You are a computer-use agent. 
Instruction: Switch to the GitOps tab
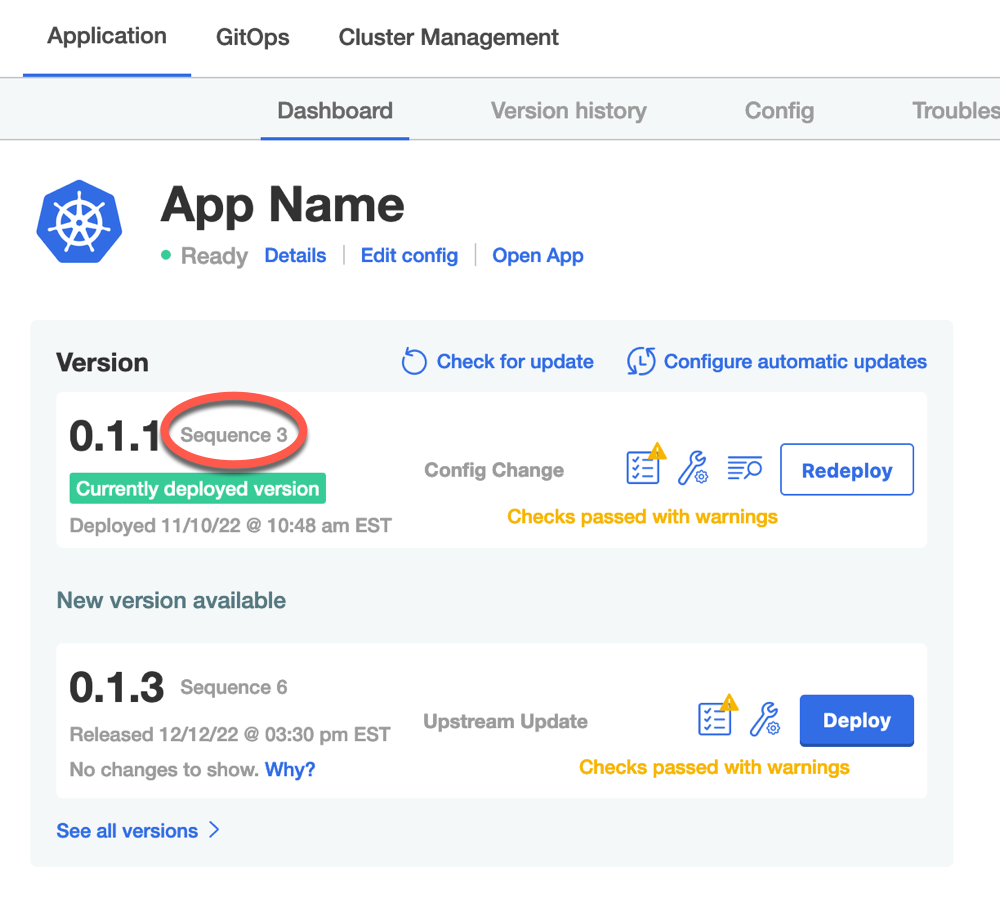(x=252, y=38)
